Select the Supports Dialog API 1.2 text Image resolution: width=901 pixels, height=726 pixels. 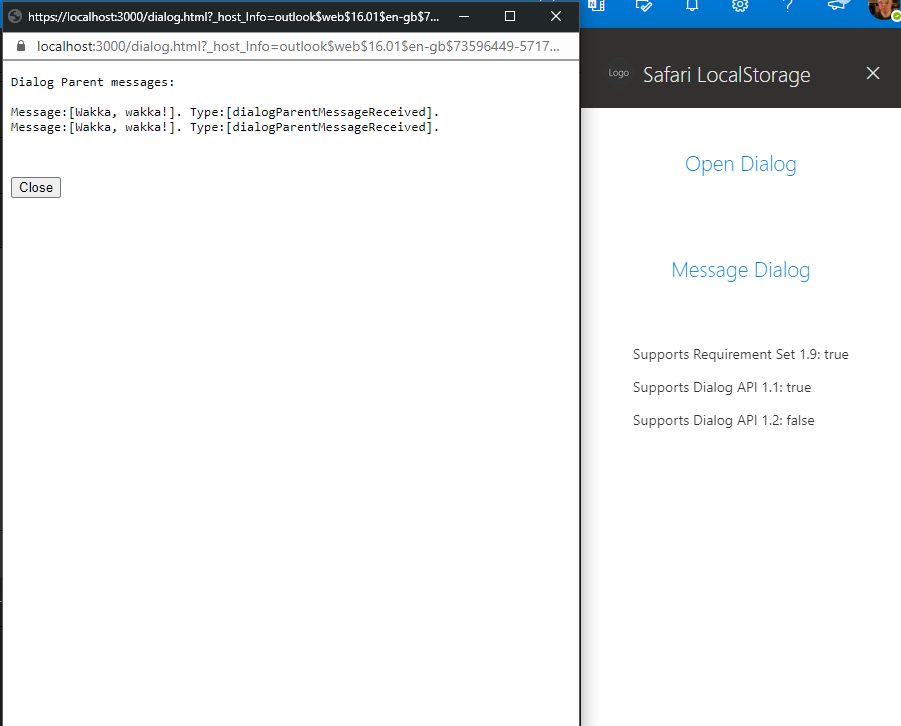723,420
